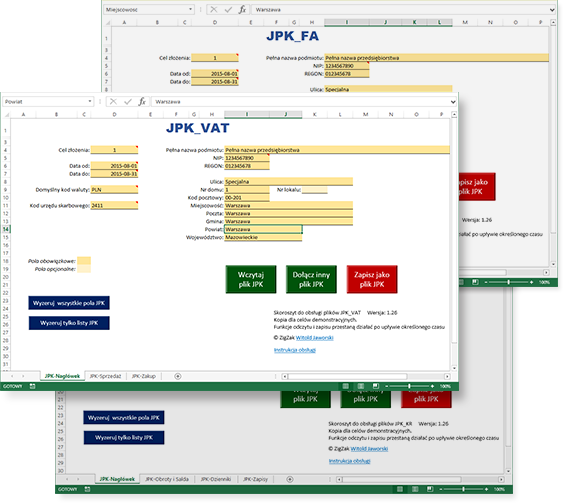Click the Kod urzędu skarbowego field with 2411

pyautogui.click(x=114, y=205)
